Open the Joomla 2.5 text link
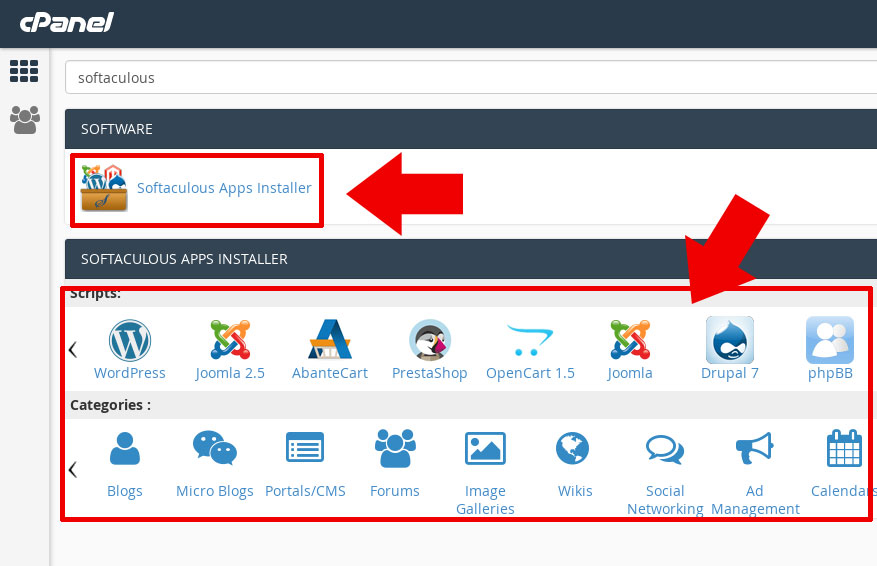 230,373
